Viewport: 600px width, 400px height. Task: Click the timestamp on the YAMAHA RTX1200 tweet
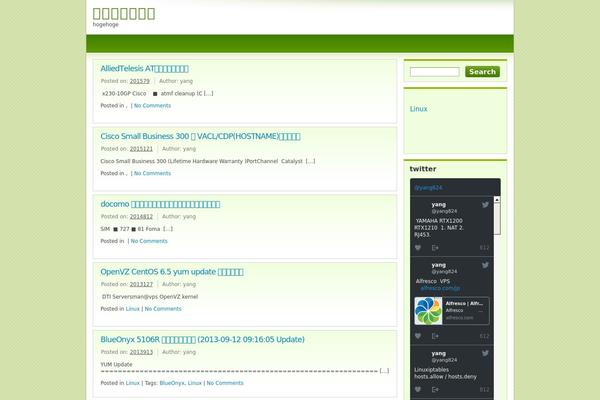pos(484,248)
